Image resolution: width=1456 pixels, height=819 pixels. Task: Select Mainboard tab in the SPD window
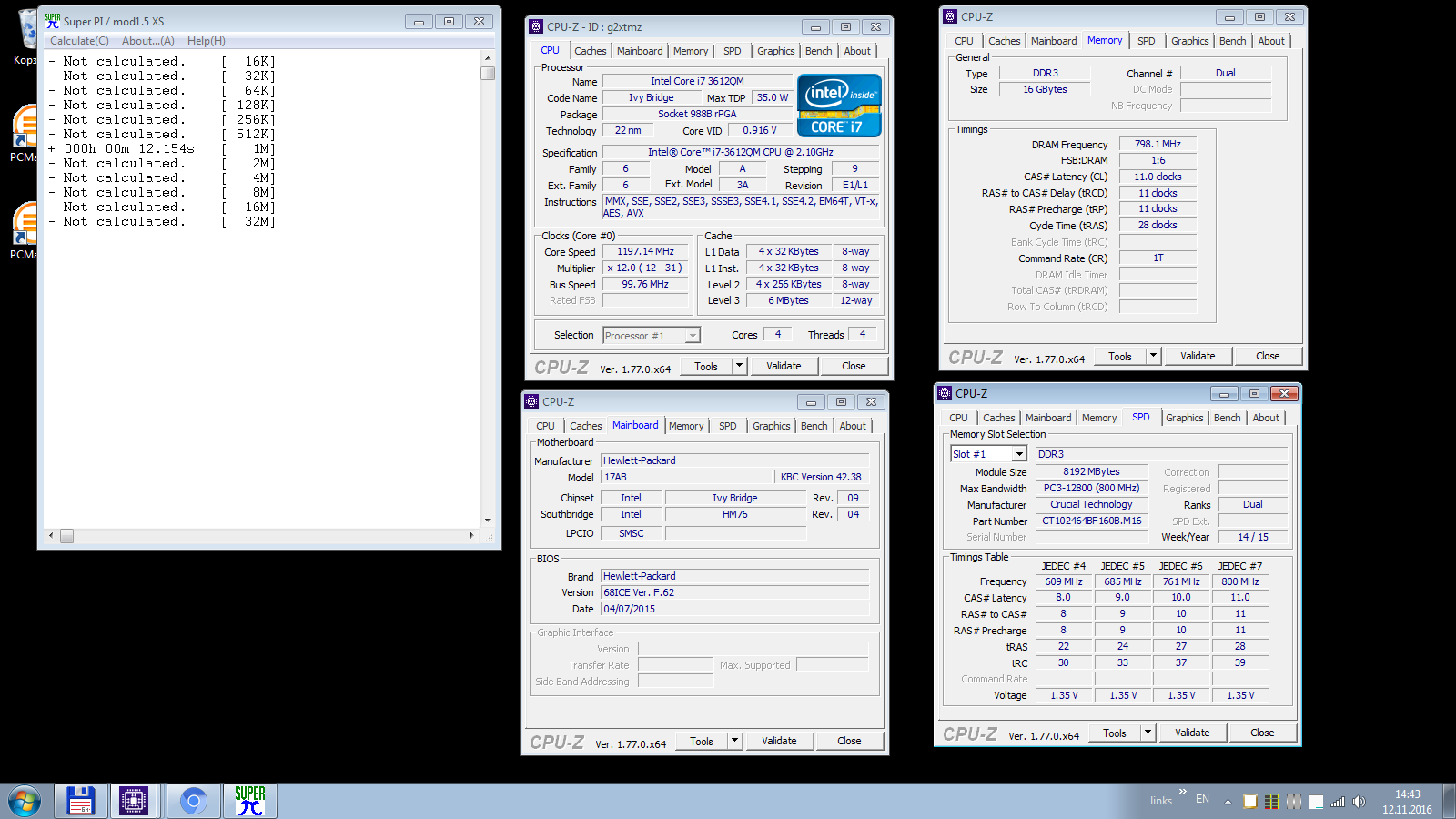point(1048,418)
